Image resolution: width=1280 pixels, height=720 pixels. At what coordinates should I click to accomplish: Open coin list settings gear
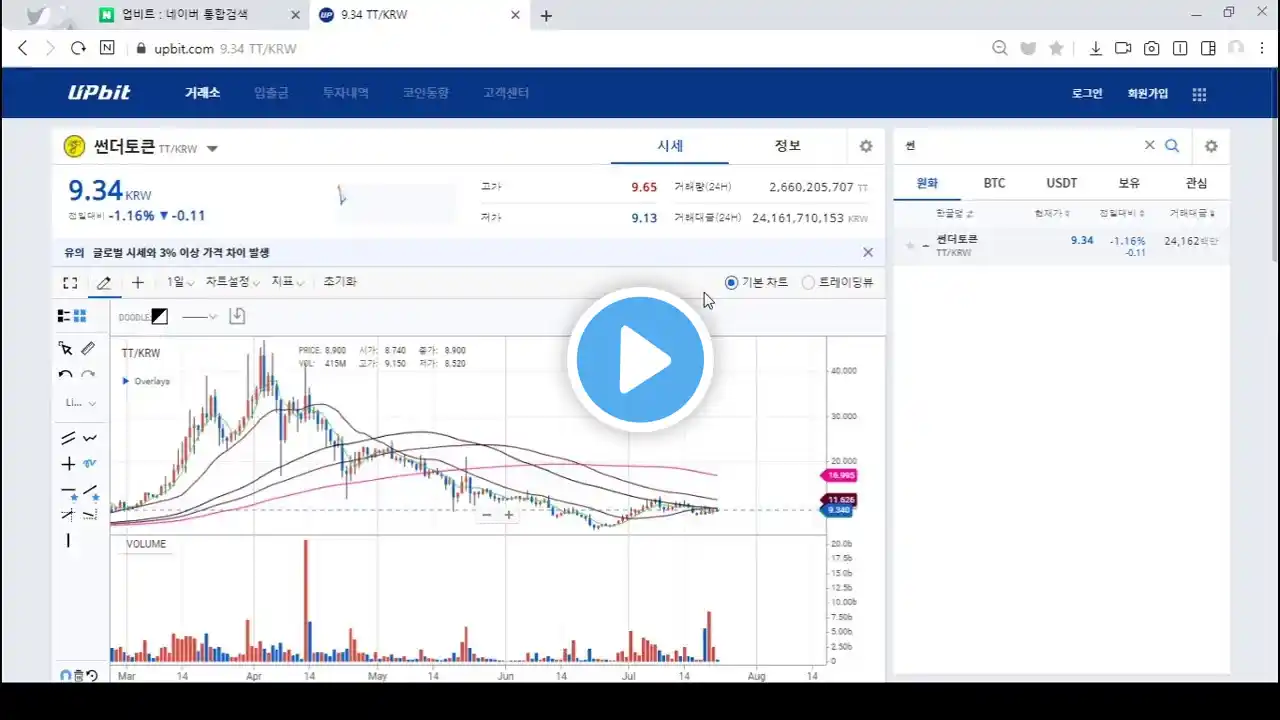click(1211, 146)
